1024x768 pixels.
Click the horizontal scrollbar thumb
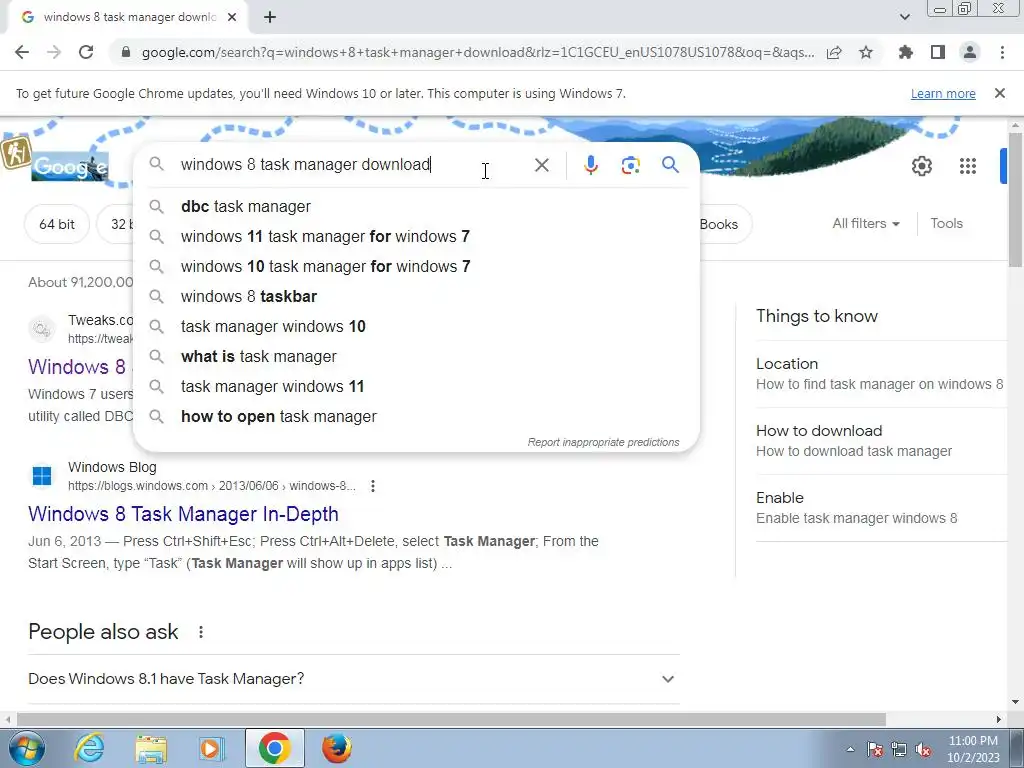[451, 719]
